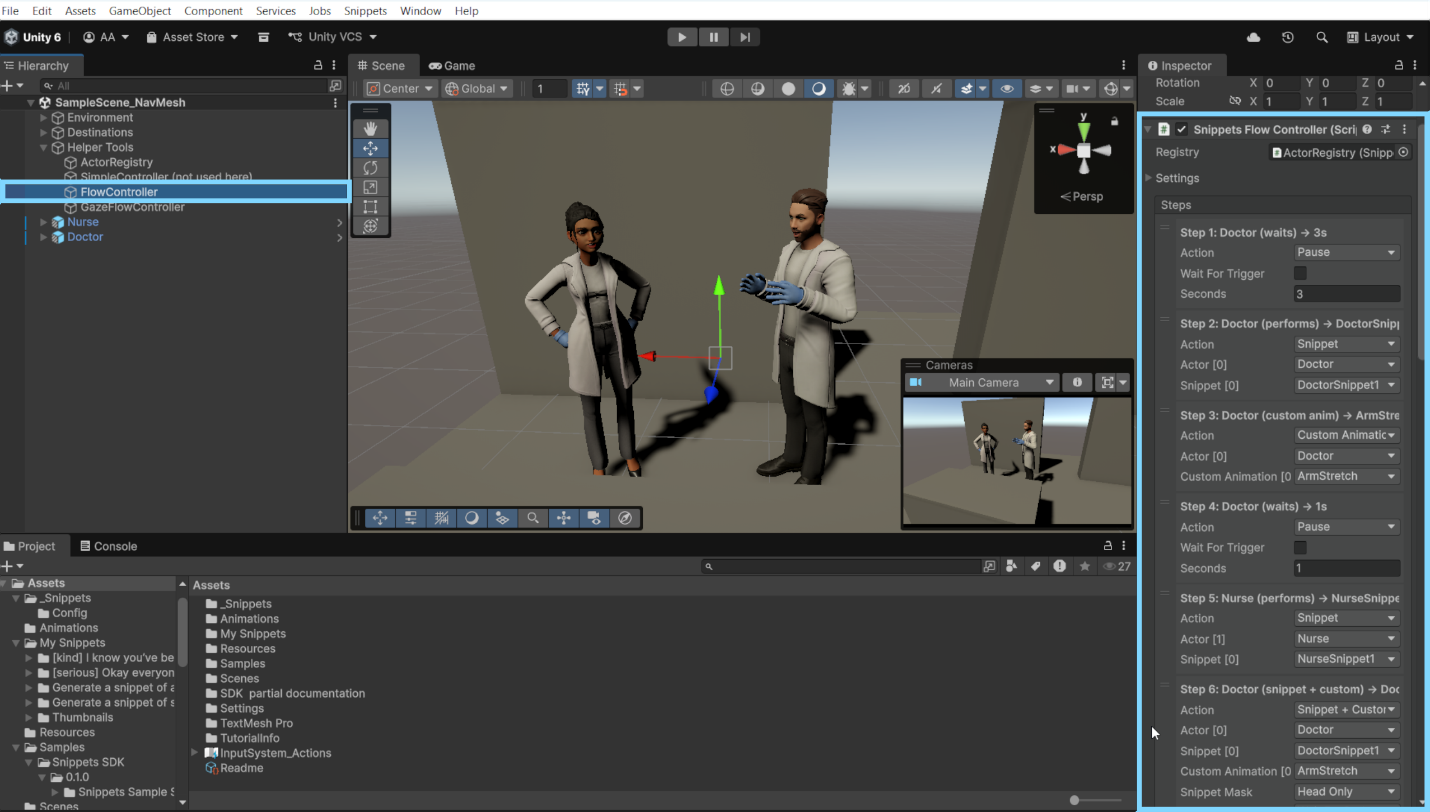Open Main Camera dropdown in Cameras overlay
Viewport: 1430px width, 812px height.
981,382
